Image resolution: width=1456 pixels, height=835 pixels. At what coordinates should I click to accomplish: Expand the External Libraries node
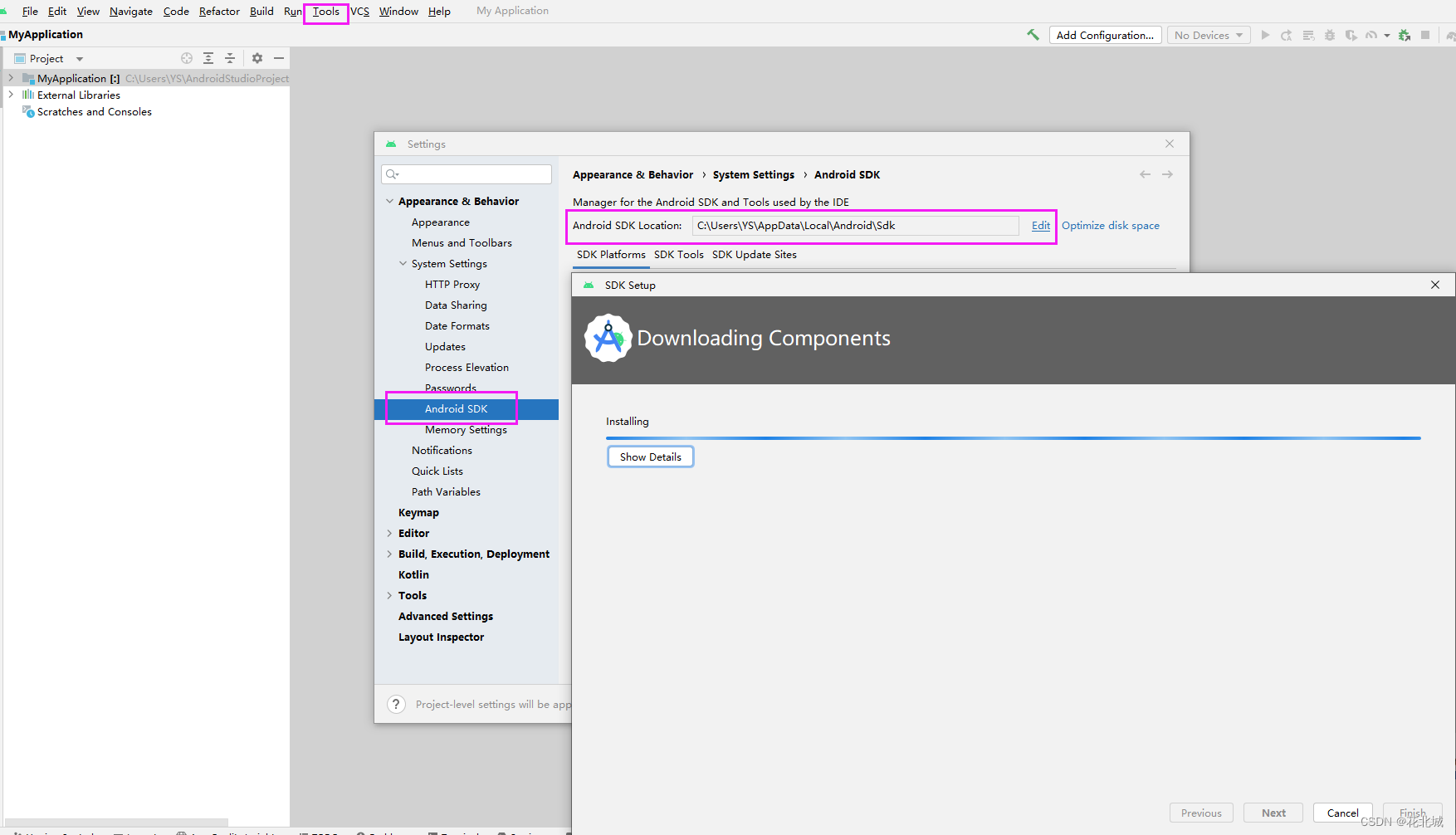[x=11, y=95]
